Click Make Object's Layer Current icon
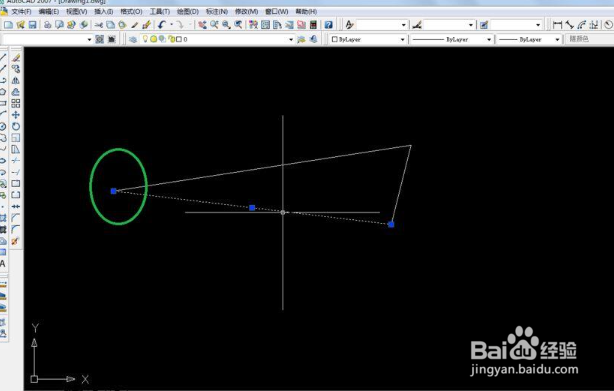The width and height of the screenshot is (614, 391). tap(301, 40)
